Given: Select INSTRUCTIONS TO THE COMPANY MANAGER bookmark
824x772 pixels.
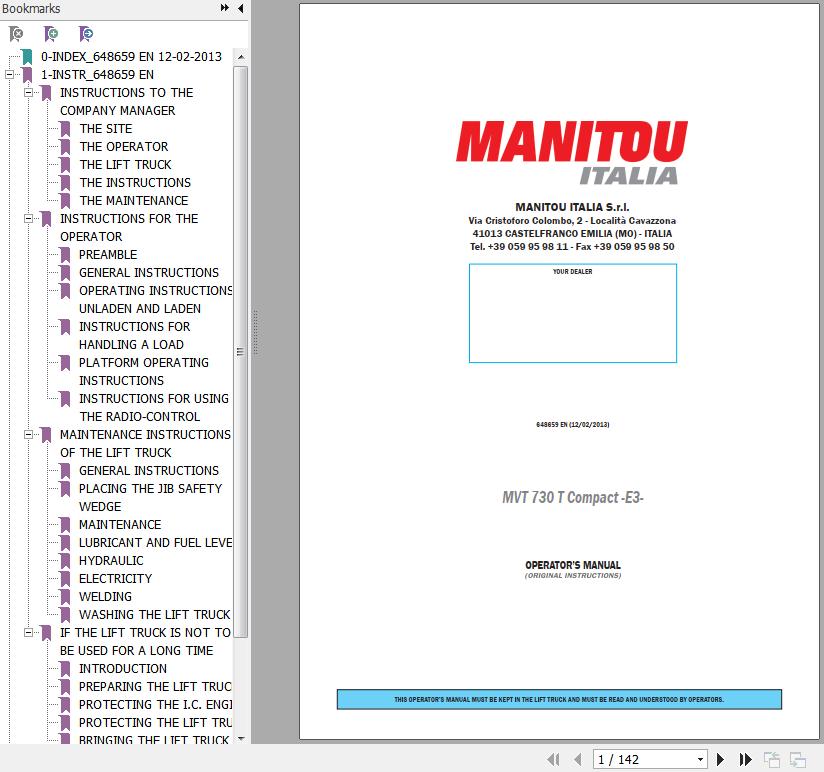Looking at the screenshot, I should 127,101.
